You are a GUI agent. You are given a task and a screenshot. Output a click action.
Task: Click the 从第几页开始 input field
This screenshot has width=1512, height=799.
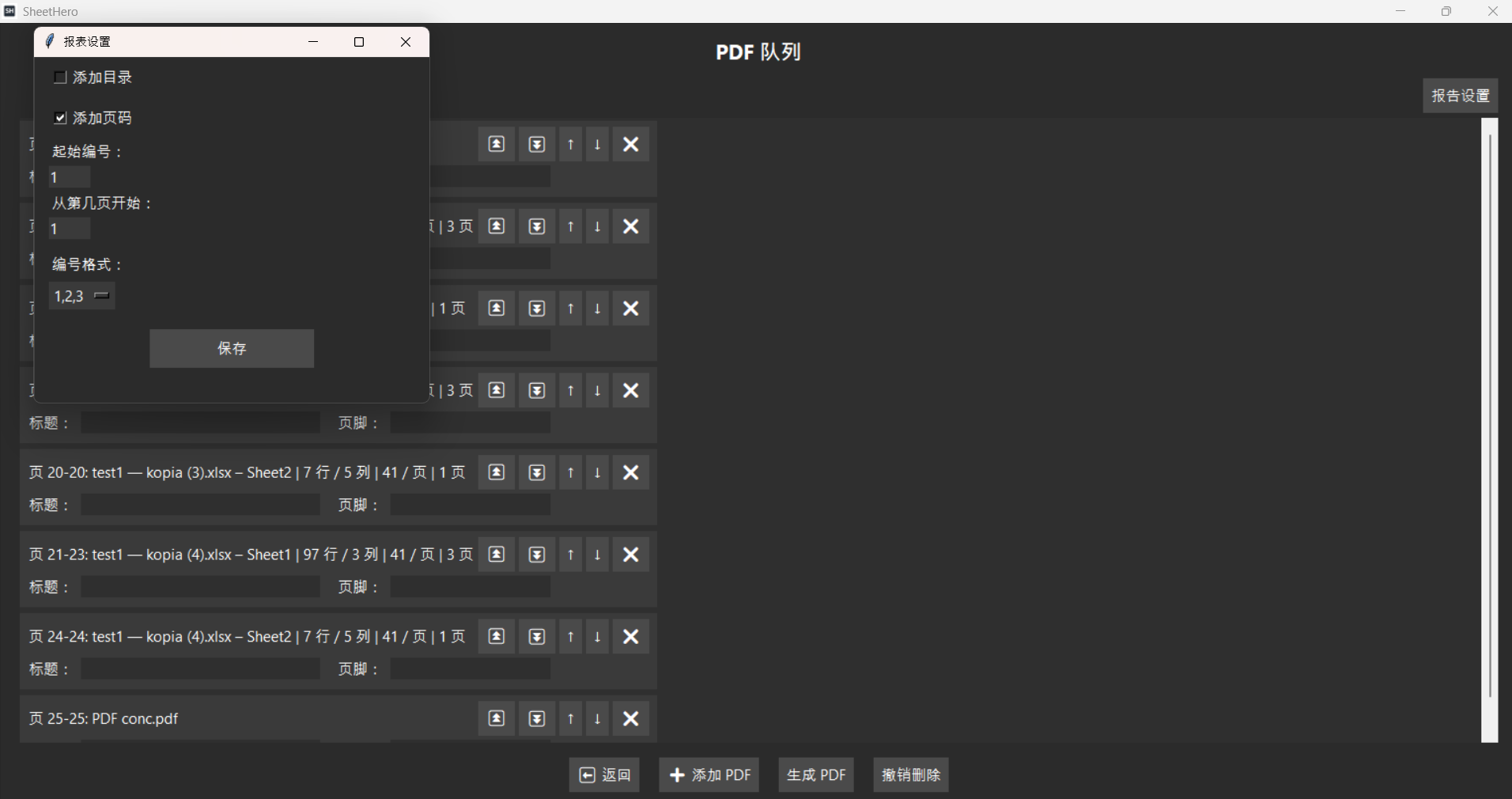click(70, 229)
